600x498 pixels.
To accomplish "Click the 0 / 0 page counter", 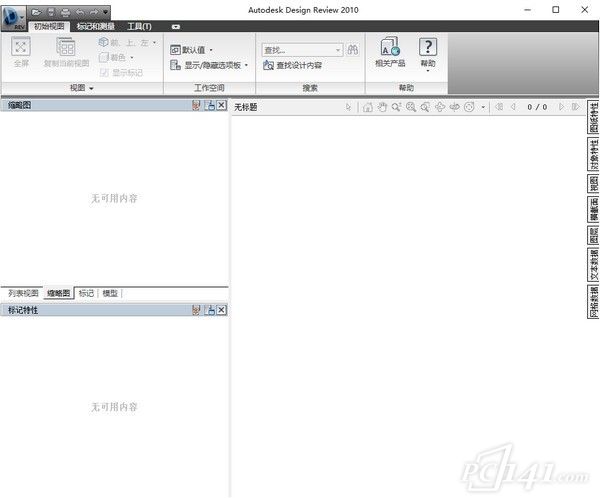I will click(537, 107).
